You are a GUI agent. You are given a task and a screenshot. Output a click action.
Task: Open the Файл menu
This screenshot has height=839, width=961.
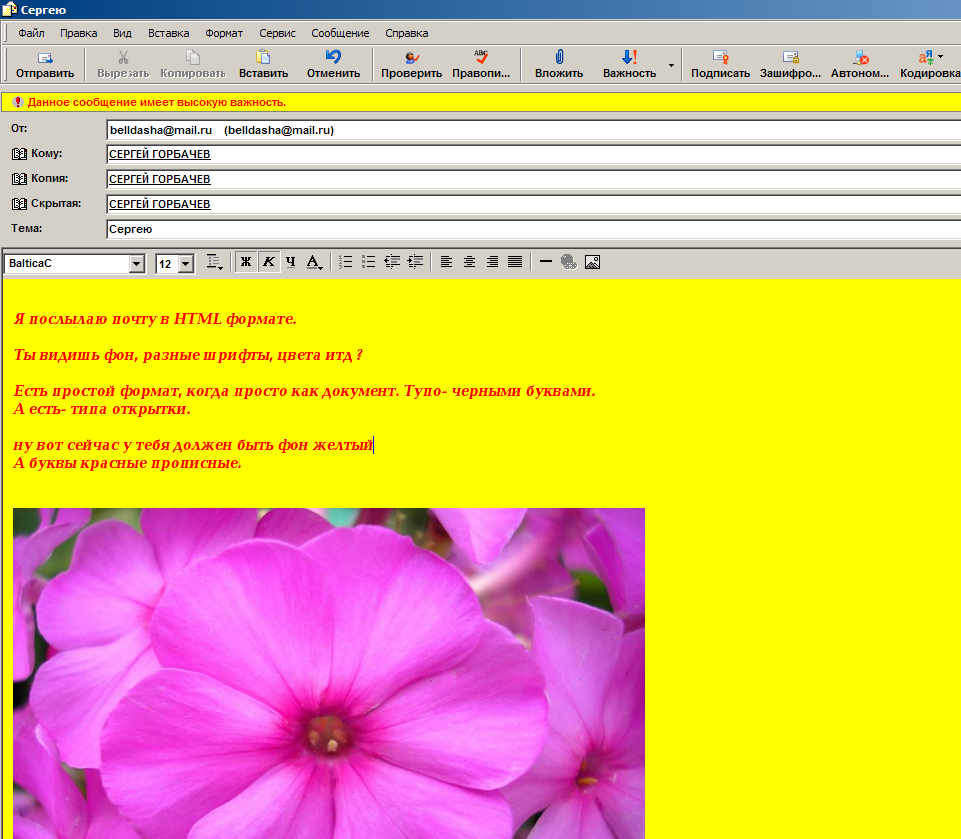31,33
